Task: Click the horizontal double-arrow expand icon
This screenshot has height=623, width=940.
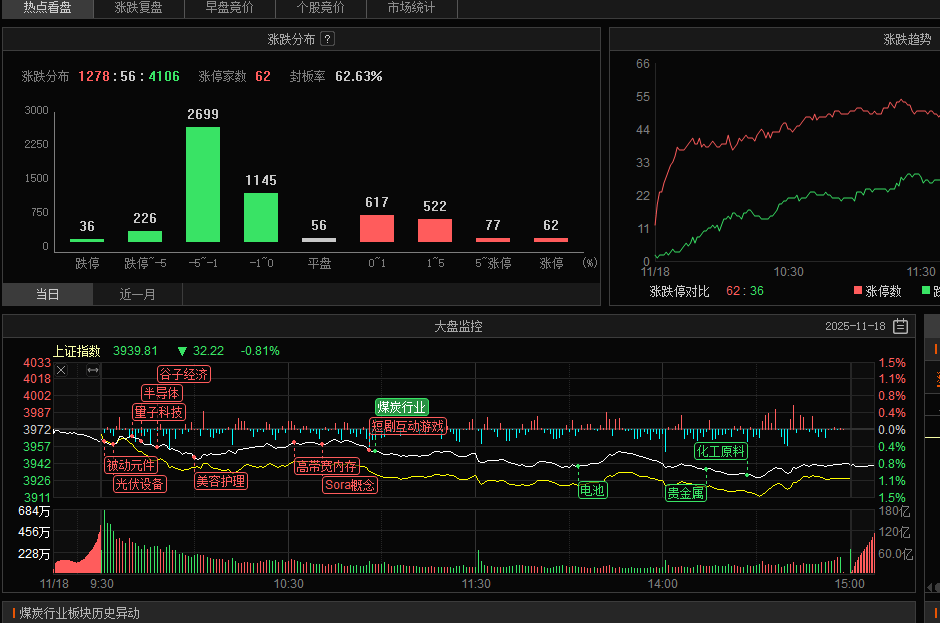Action: [x=93, y=370]
